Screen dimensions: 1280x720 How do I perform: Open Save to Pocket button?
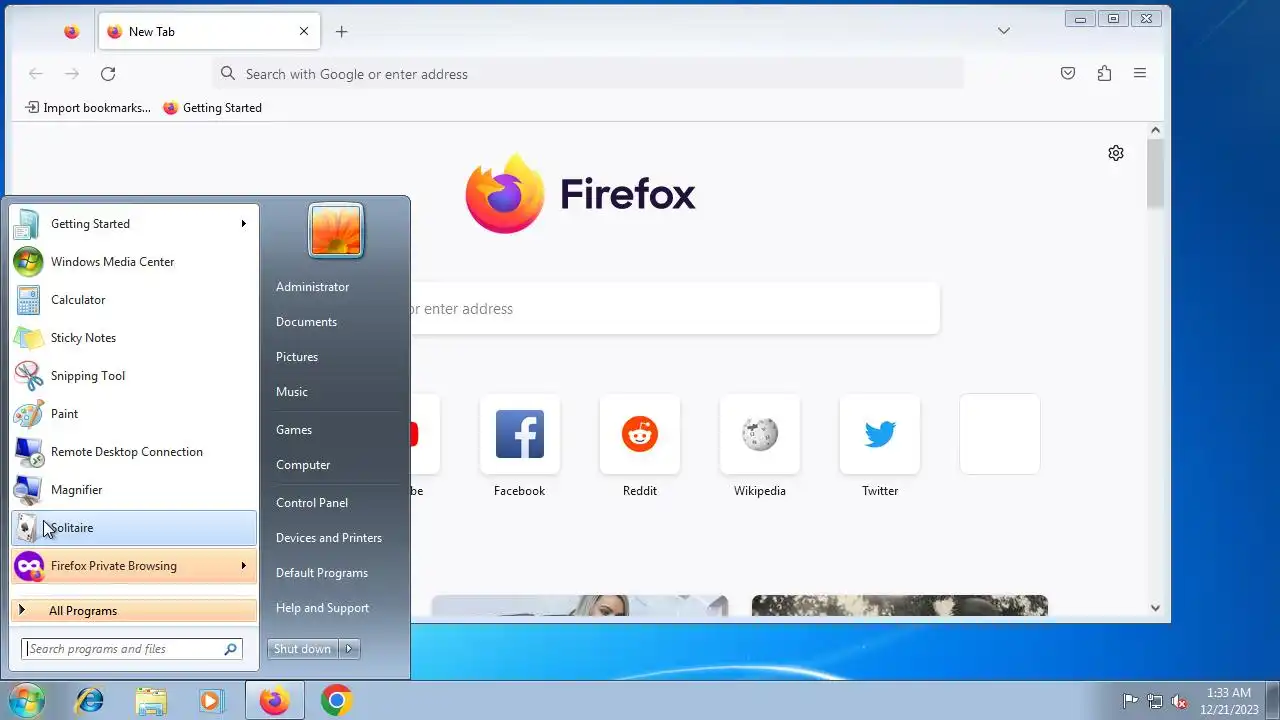(1068, 74)
